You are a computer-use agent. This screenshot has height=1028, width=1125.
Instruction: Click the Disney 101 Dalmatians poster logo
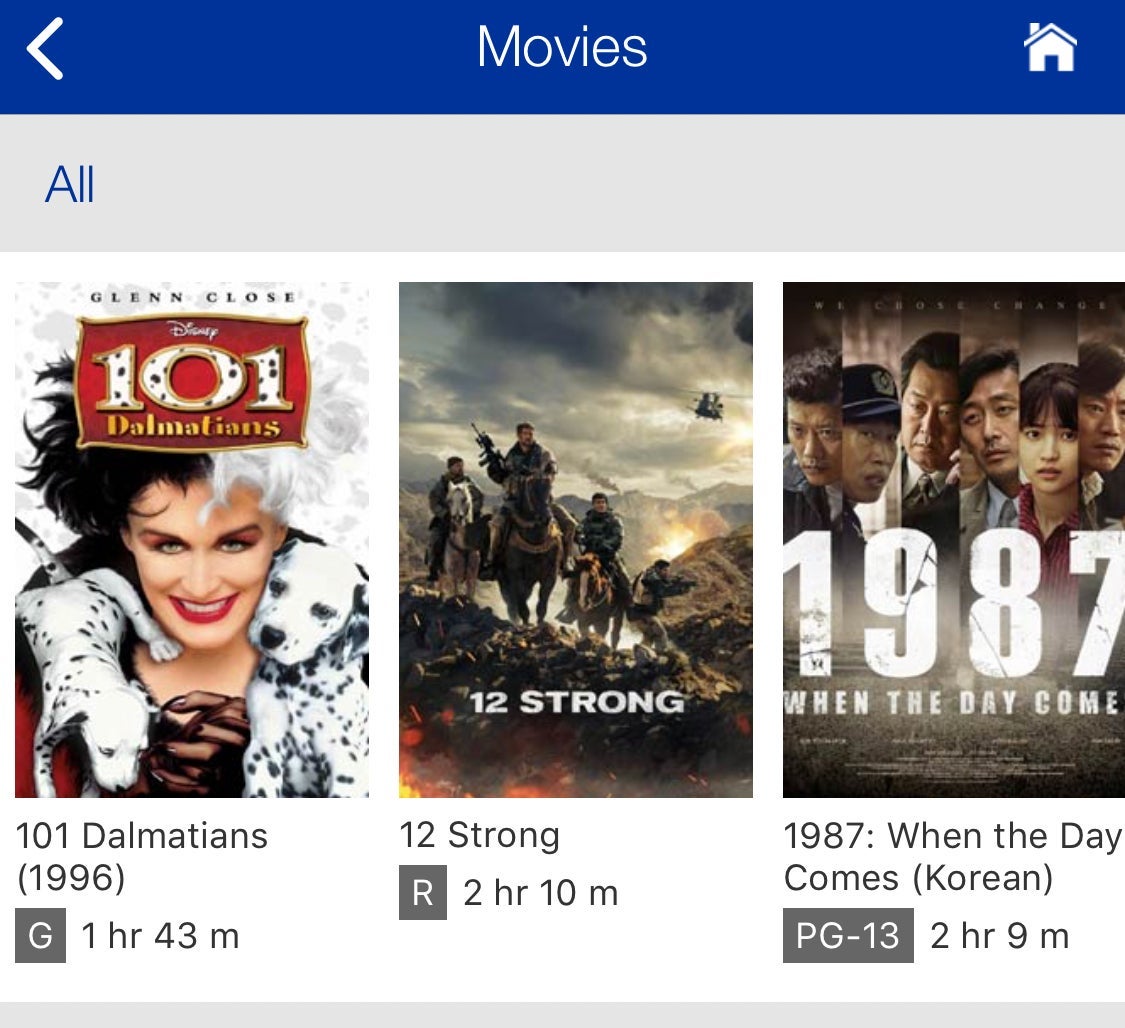point(192,381)
